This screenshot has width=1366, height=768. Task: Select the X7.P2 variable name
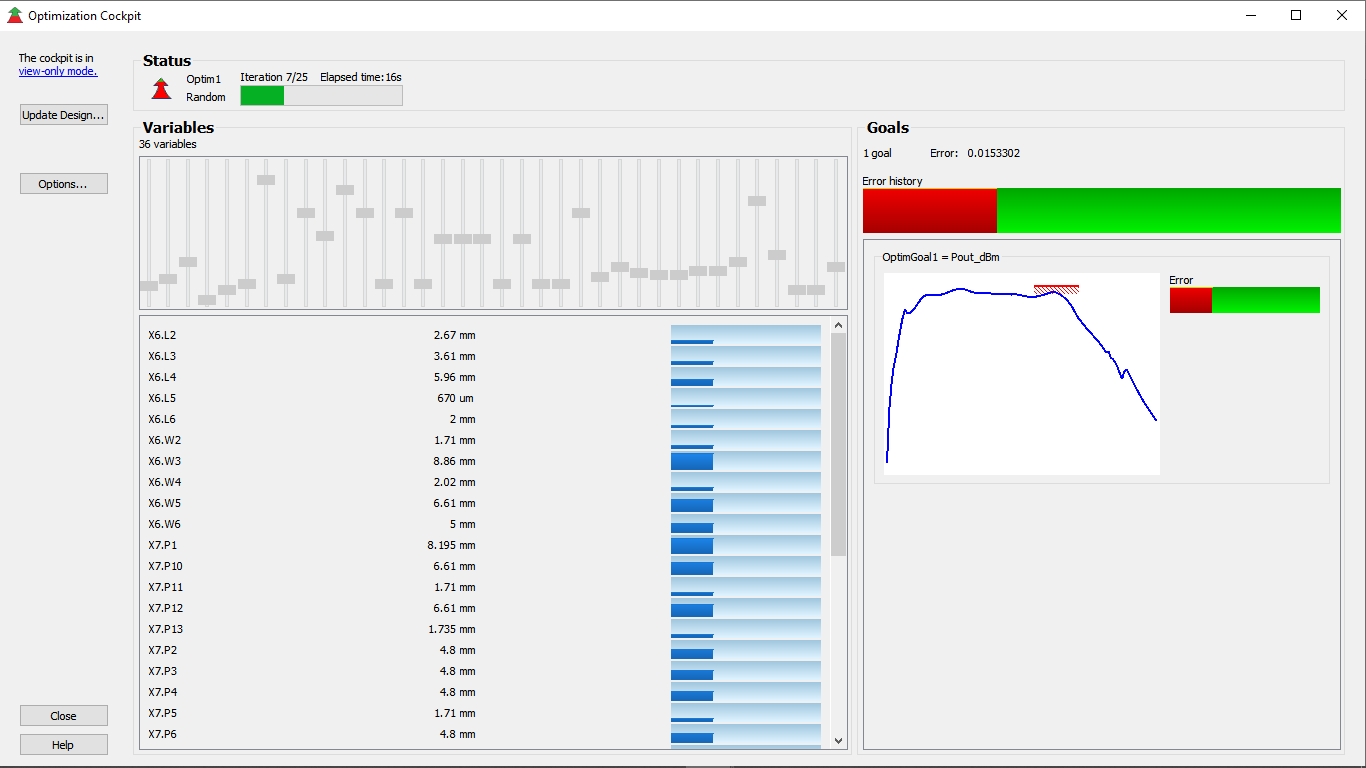(x=162, y=650)
